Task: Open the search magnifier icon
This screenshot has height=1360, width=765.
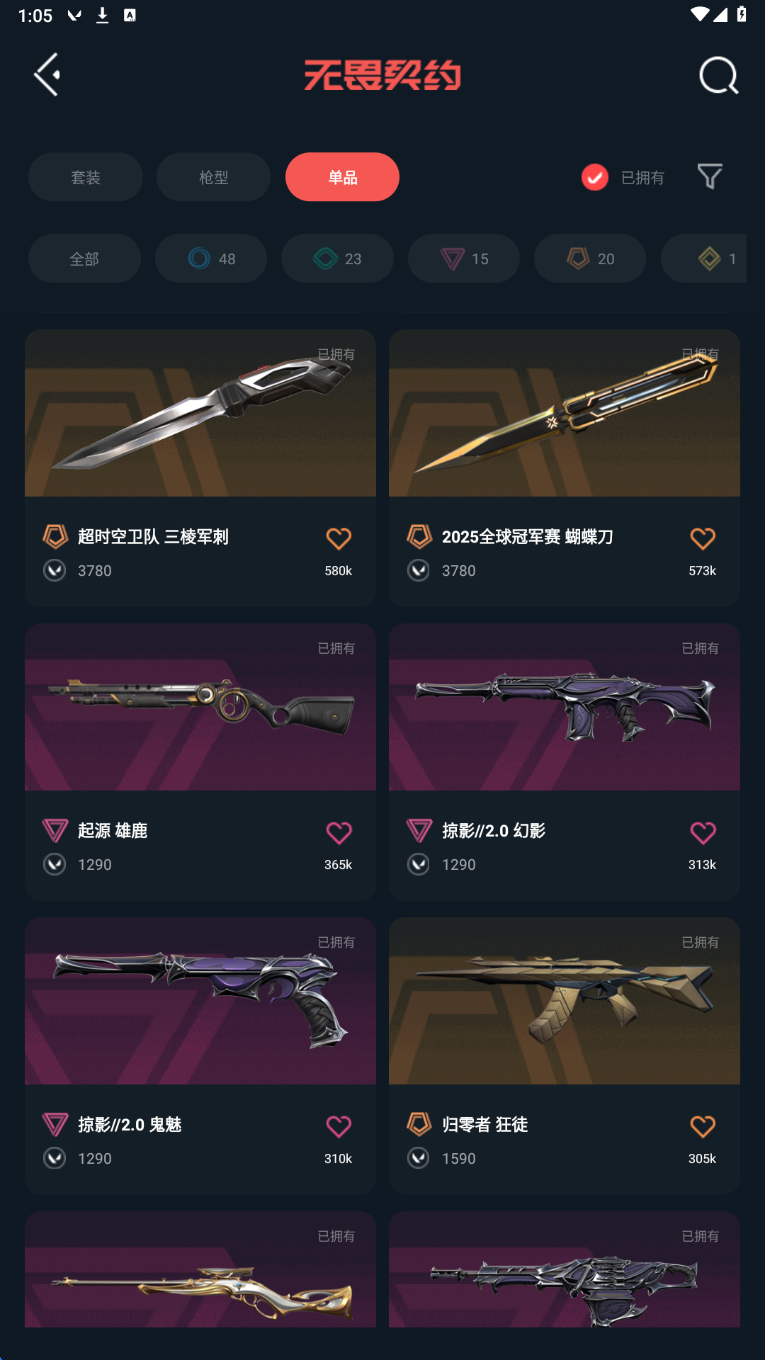Action: (x=719, y=76)
